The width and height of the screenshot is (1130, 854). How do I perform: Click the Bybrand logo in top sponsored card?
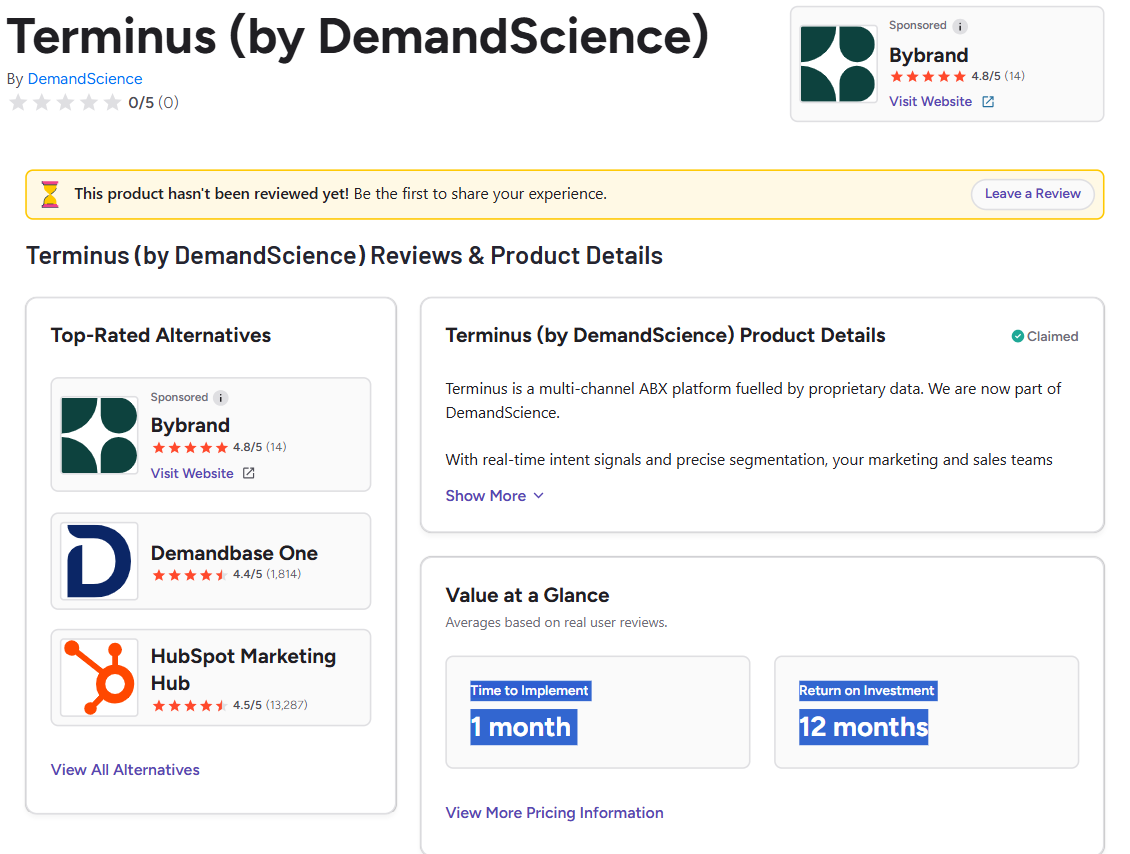point(839,64)
